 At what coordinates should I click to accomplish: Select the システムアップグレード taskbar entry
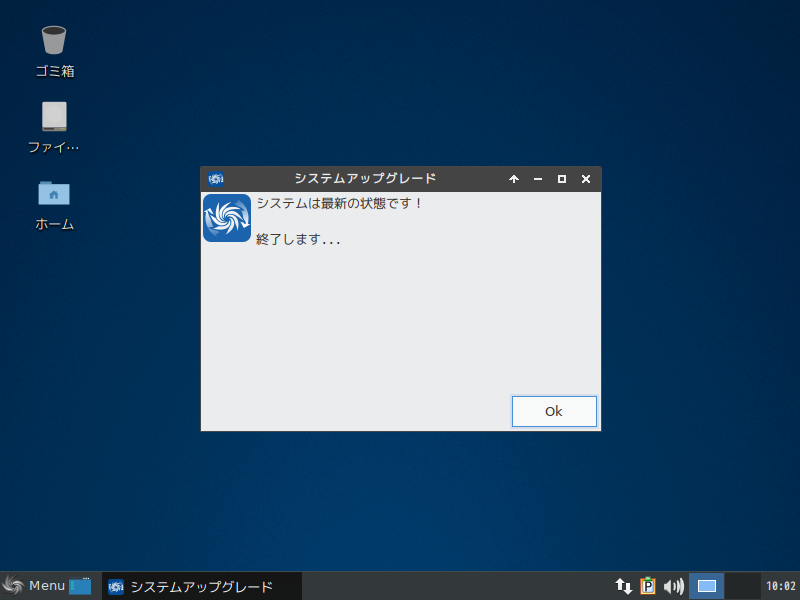pyautogui.click(x=202, y=586)
